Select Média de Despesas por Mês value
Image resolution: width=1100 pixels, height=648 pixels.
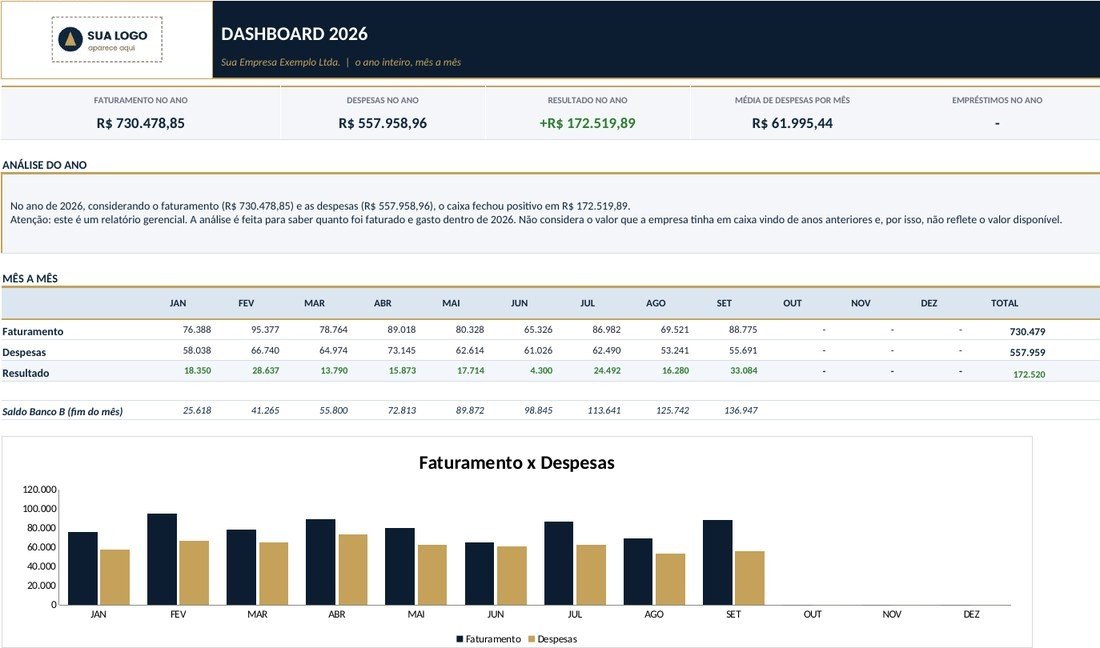[x=792, y=123]
